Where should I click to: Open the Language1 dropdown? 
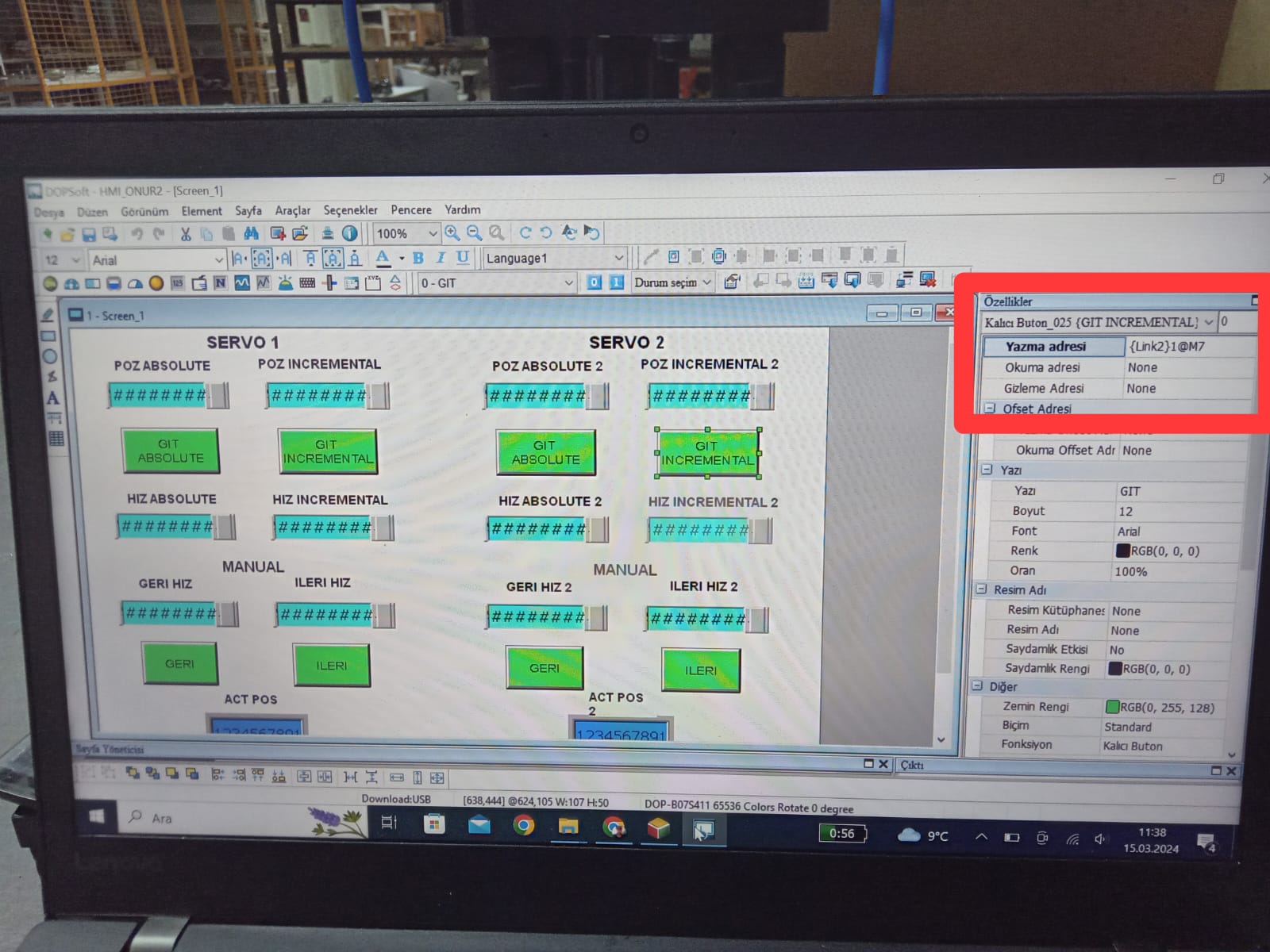click(x=619, y=258)
